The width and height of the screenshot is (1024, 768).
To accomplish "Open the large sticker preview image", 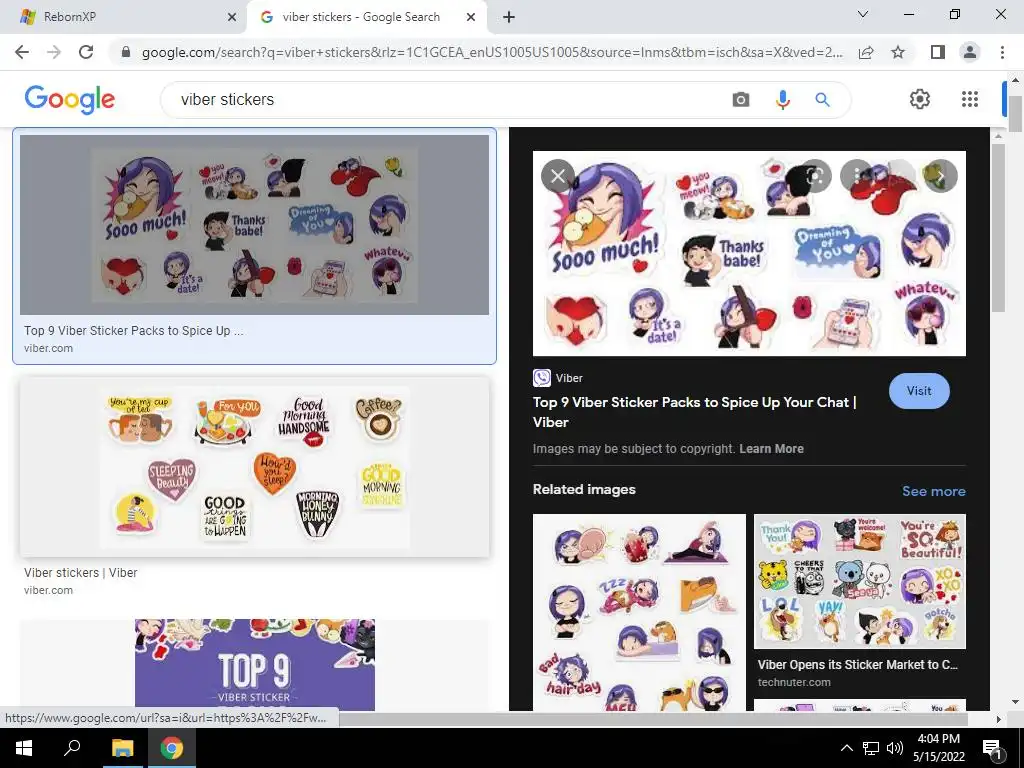I will pyautogui.click(x=749, y=253).
